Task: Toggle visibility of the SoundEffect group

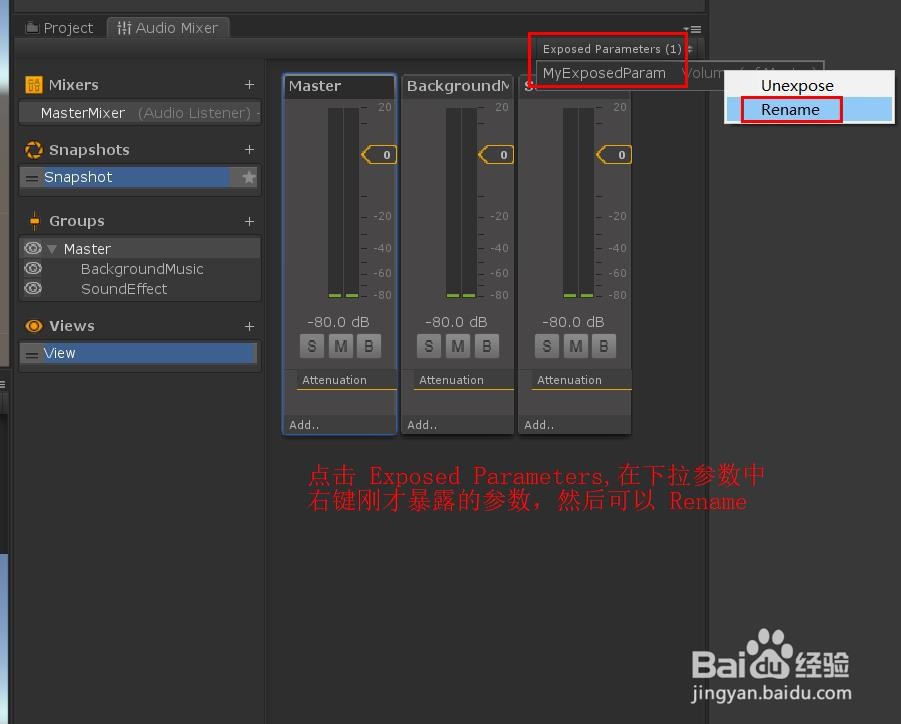Action: (x=33, y=287)
